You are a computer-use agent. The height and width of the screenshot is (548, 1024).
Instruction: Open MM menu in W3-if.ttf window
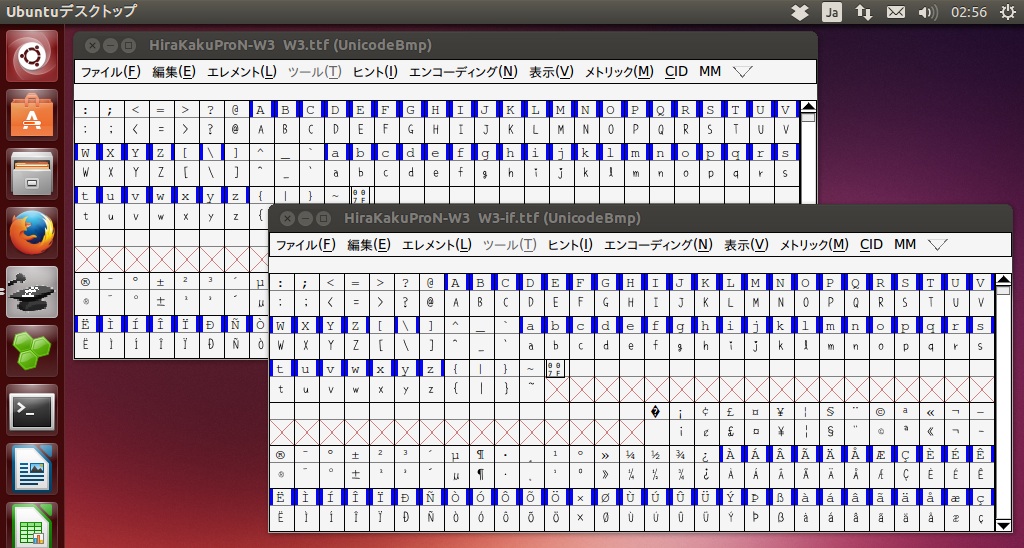[904, 245]
